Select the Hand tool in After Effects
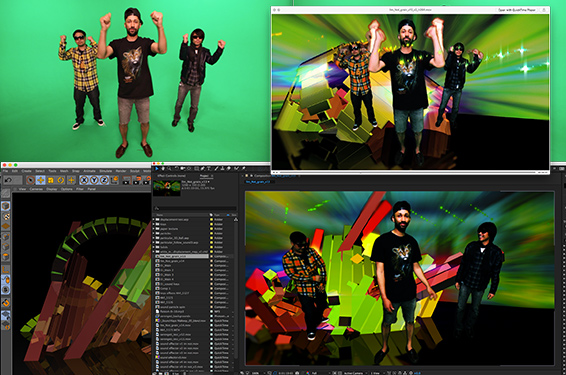The image size is (566, 375). (x=163, y=168)
